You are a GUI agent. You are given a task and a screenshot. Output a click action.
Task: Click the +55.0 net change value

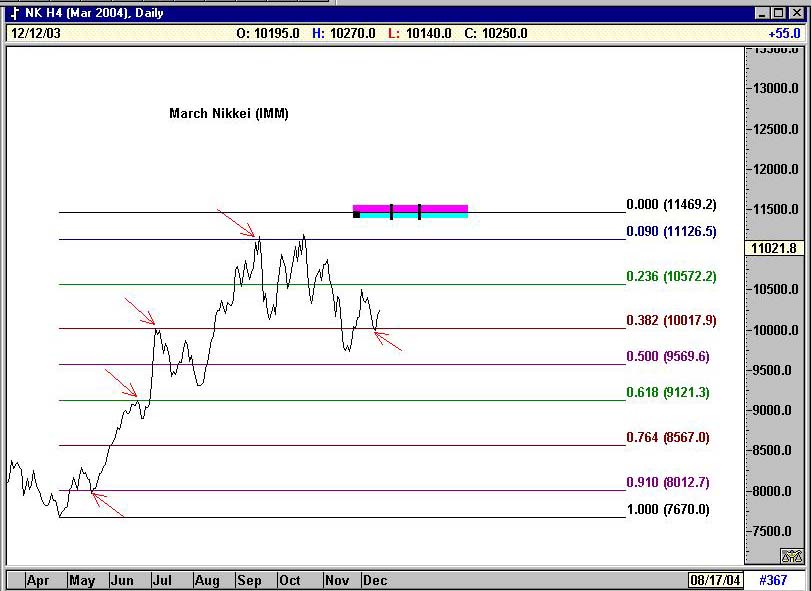784,34
